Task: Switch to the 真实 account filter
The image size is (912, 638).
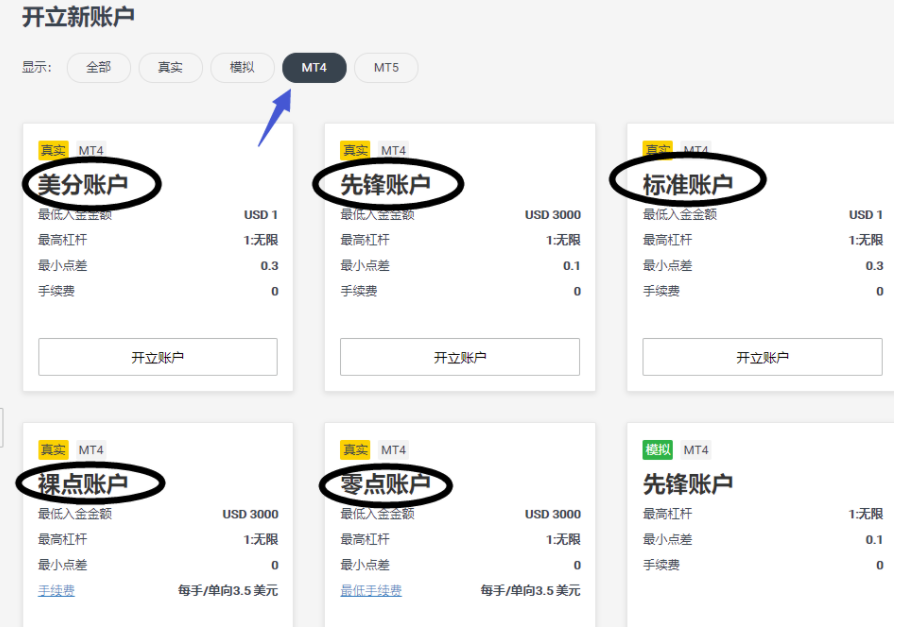Action: tap(170, 68)
